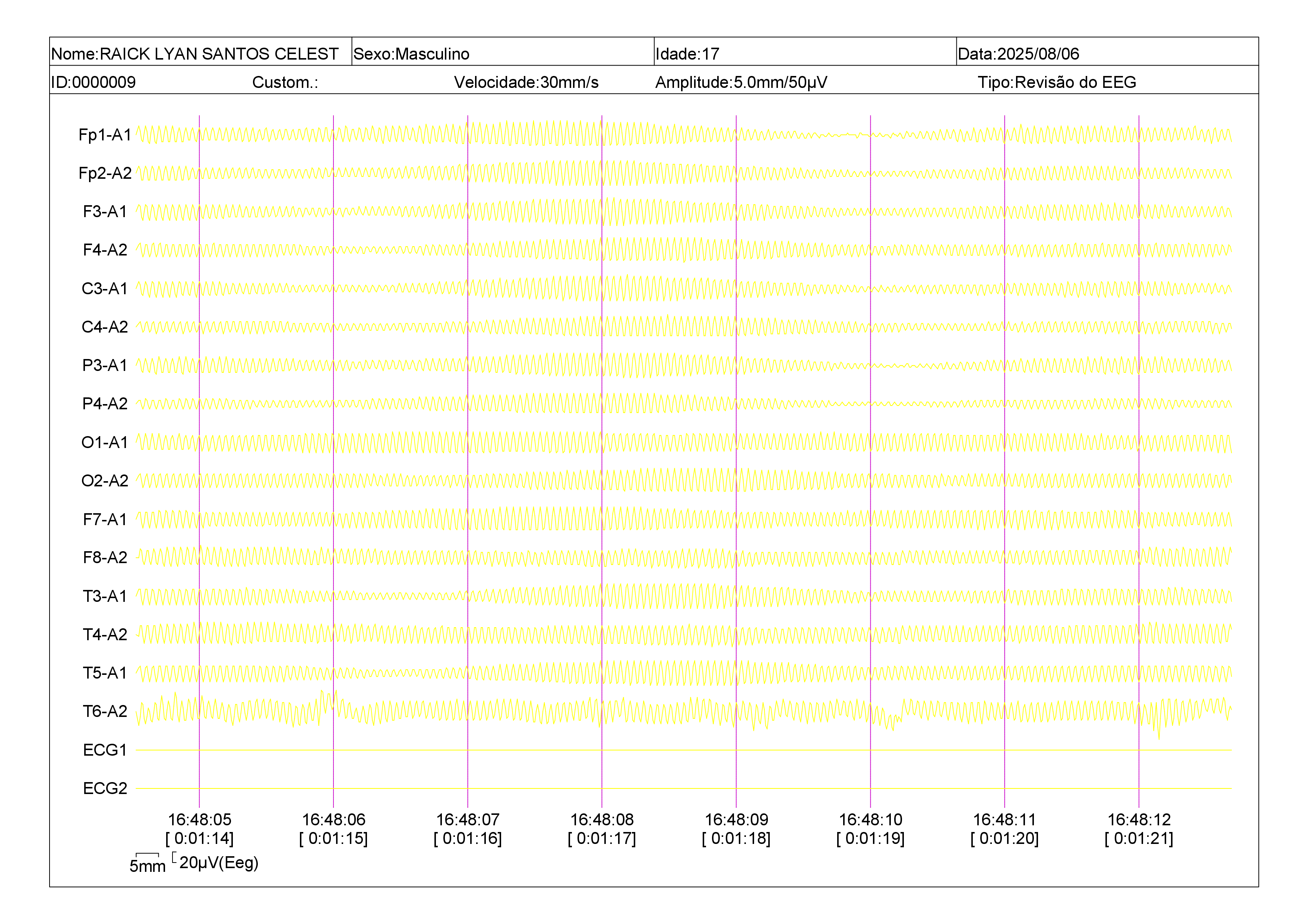Click the patient name field RAICK LYAN SANTOS CELEST
The image size is (1307, 924).
point(200,52)
